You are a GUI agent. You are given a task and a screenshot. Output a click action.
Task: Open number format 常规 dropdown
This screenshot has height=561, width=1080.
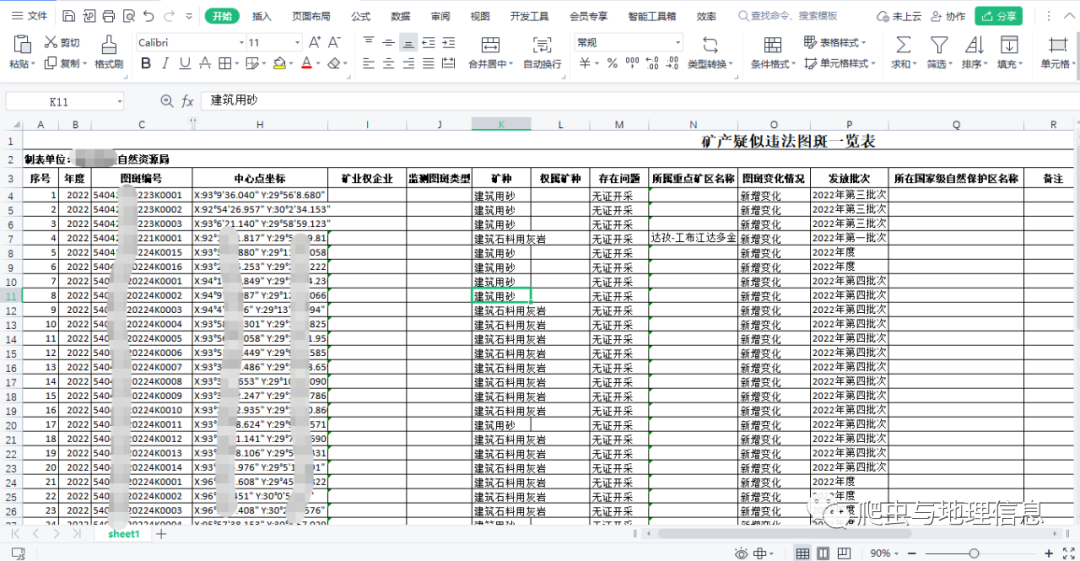point(678,43)
